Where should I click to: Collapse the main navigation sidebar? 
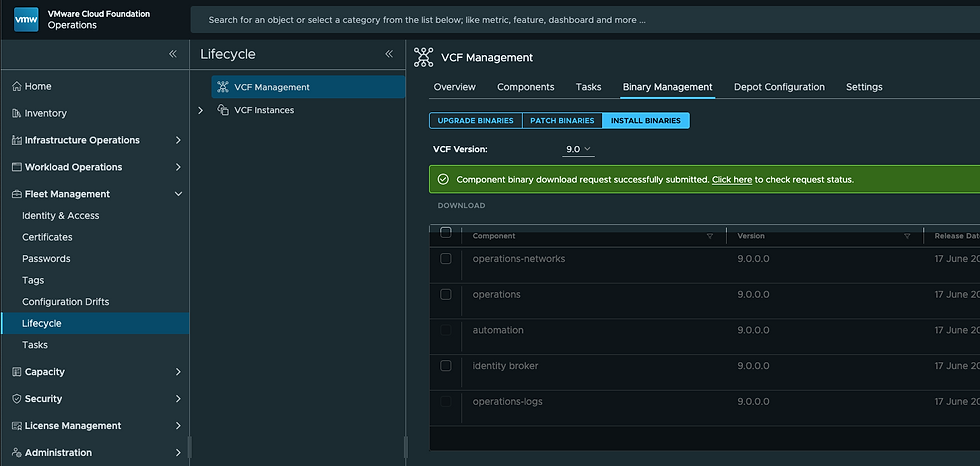click(173, 54)
